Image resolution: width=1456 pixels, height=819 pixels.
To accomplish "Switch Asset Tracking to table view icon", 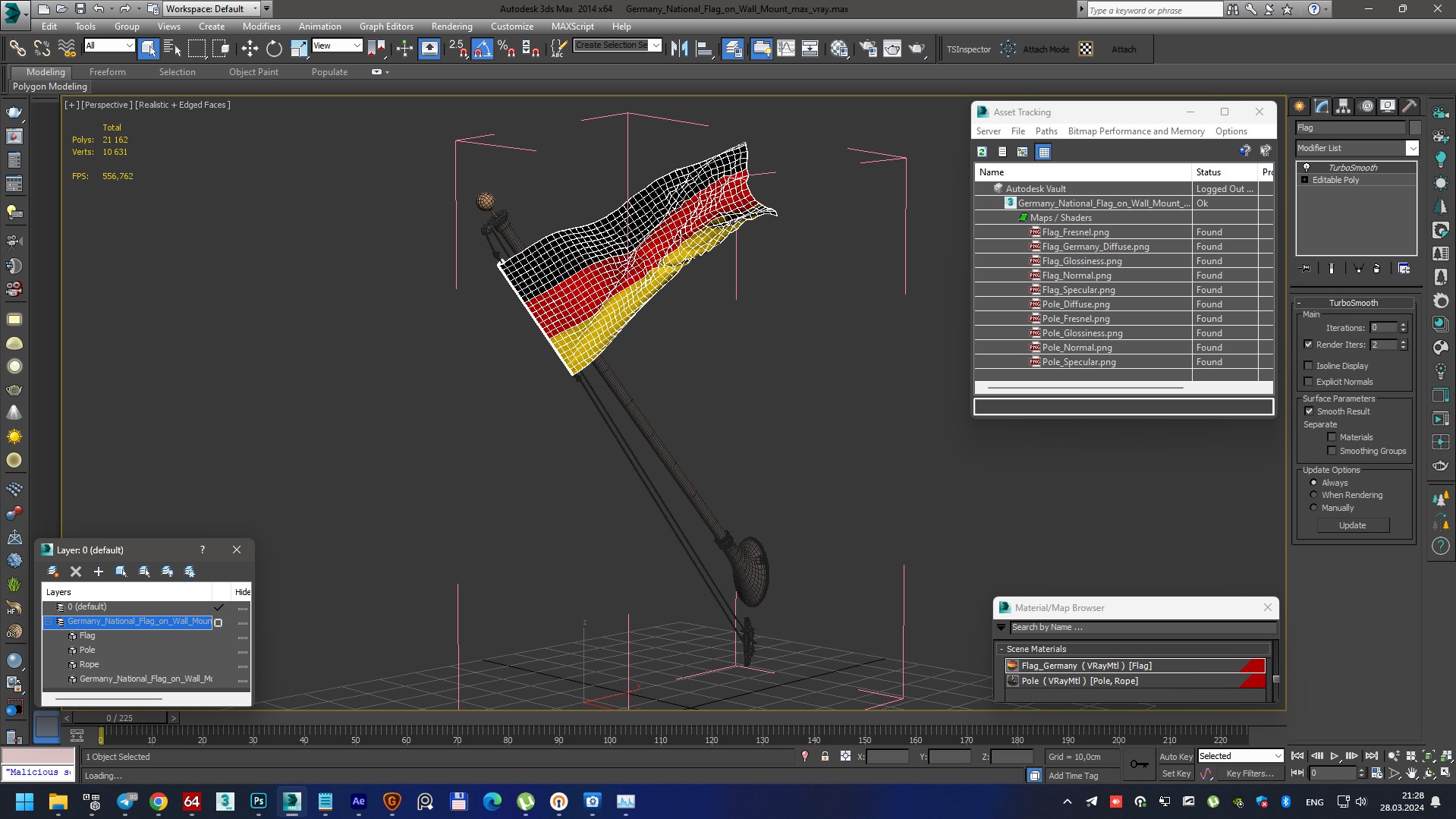I will pos(1044,152).
